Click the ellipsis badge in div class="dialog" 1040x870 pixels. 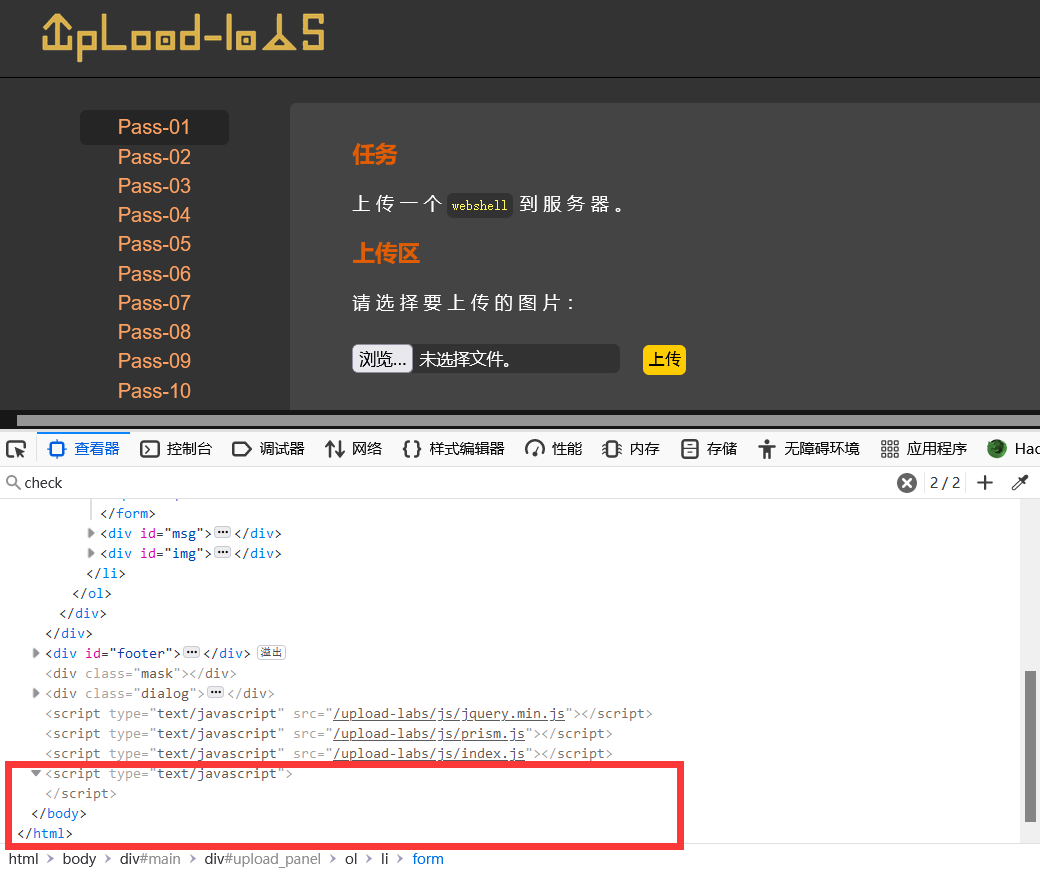[x=216, y=692]
